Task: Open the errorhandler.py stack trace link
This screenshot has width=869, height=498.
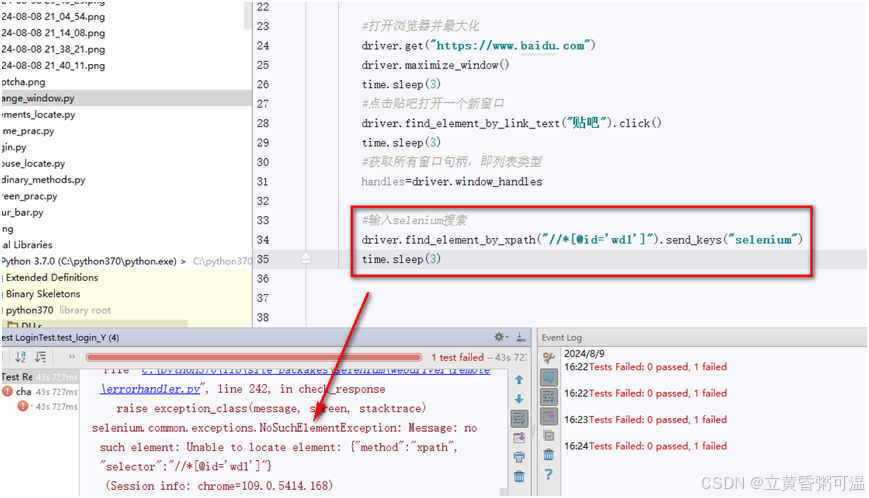Action: click(x=151, y=389)
